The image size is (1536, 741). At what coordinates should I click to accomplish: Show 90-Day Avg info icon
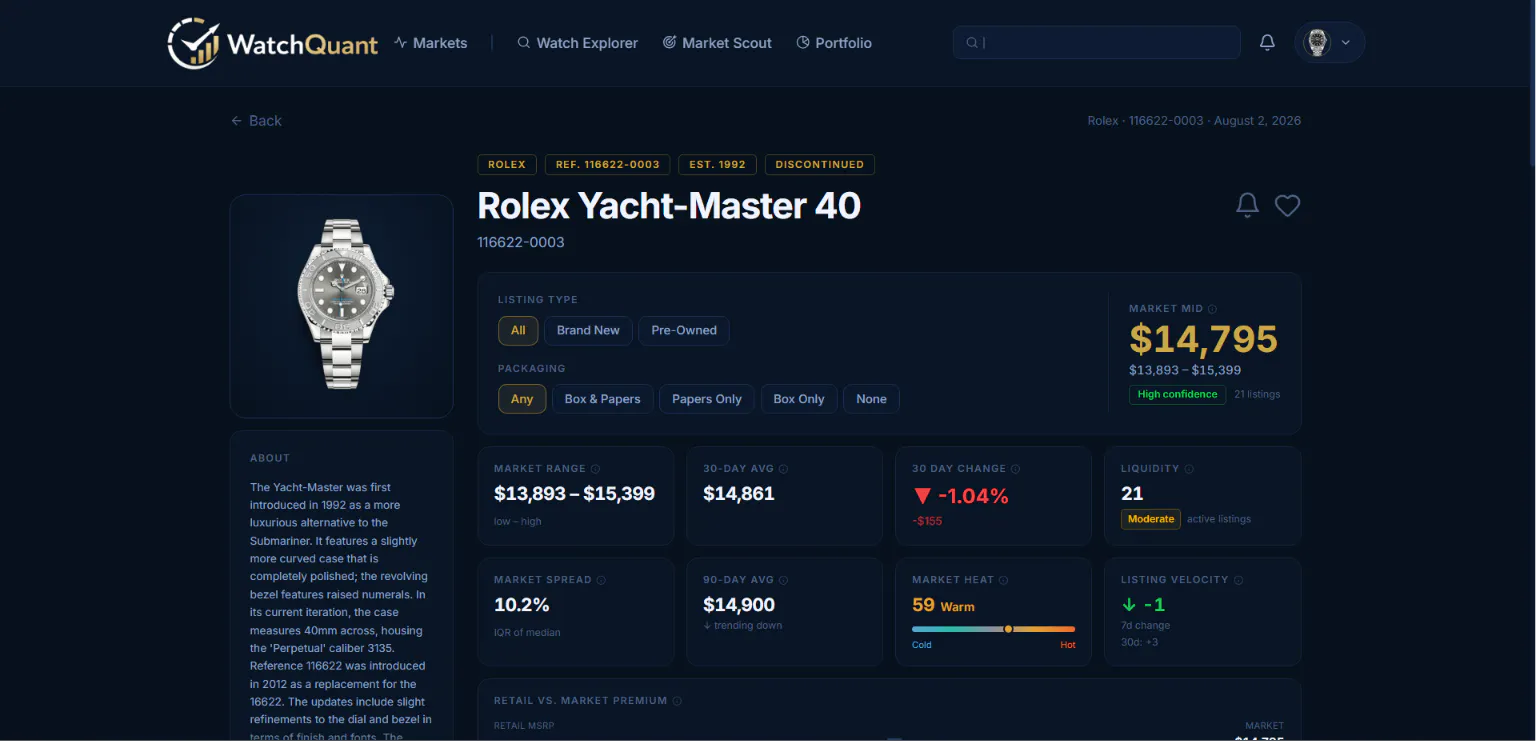tap(785, 580)
